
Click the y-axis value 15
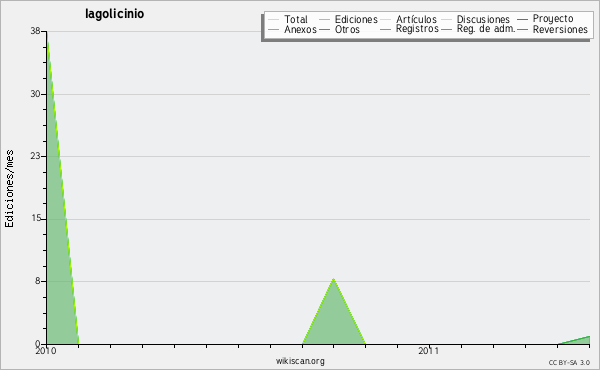click(36, 218)
